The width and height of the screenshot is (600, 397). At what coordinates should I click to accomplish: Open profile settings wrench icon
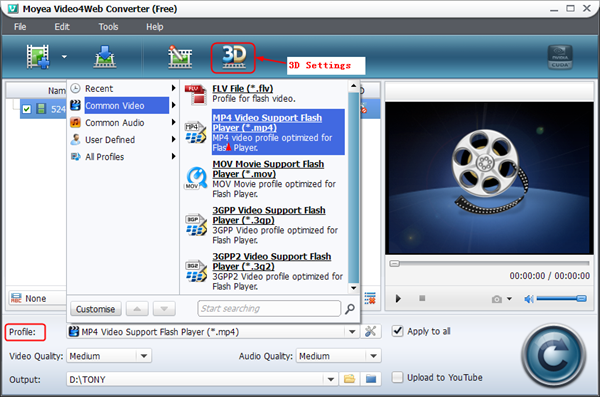pos(370,332)
